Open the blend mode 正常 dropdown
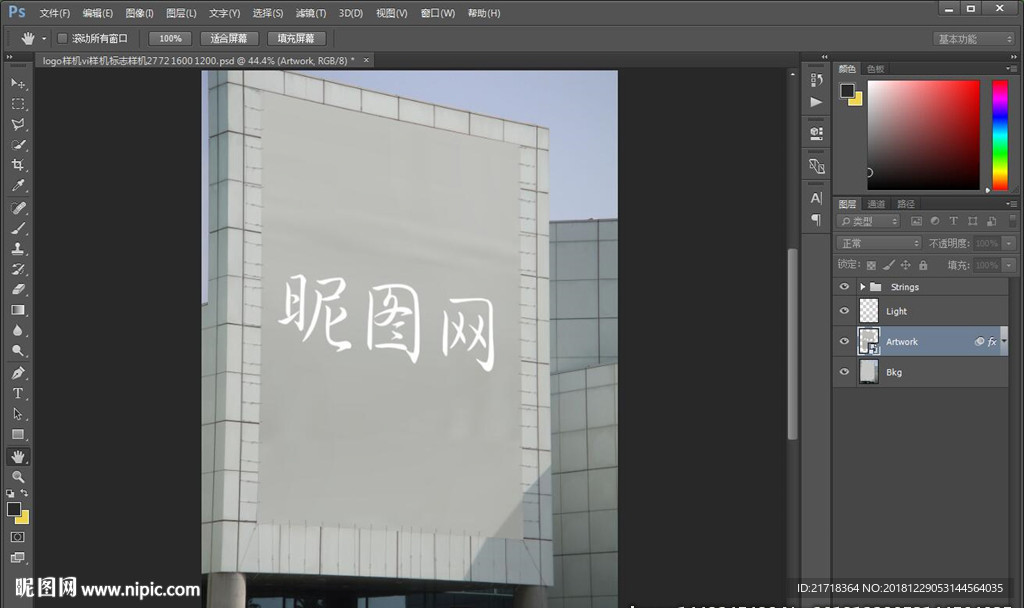The width and height of the screenshot is (1024, 608). pyautogui.click(x=879, y=243)
